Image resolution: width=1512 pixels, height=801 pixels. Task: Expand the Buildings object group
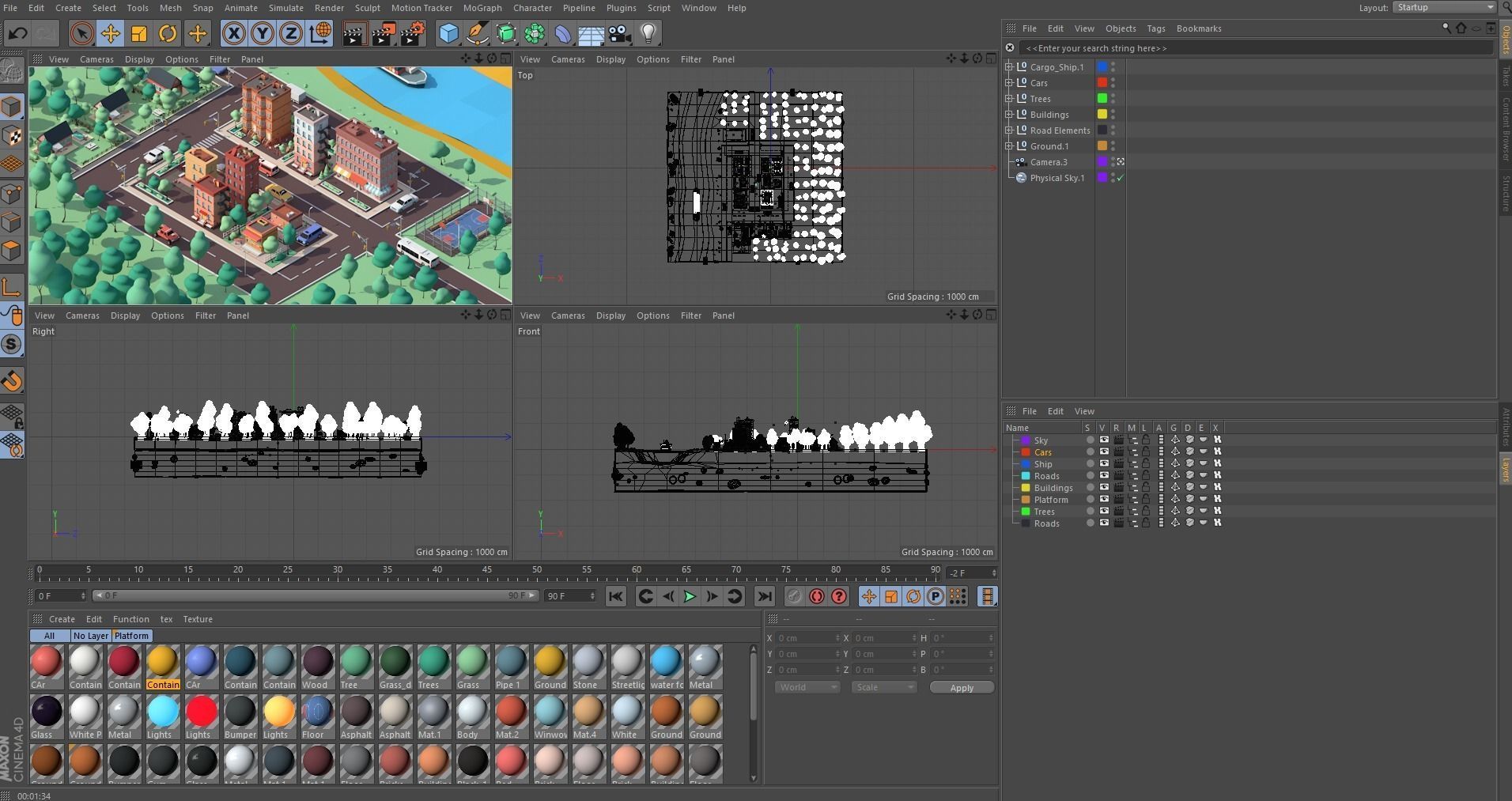click(1009, 115)
